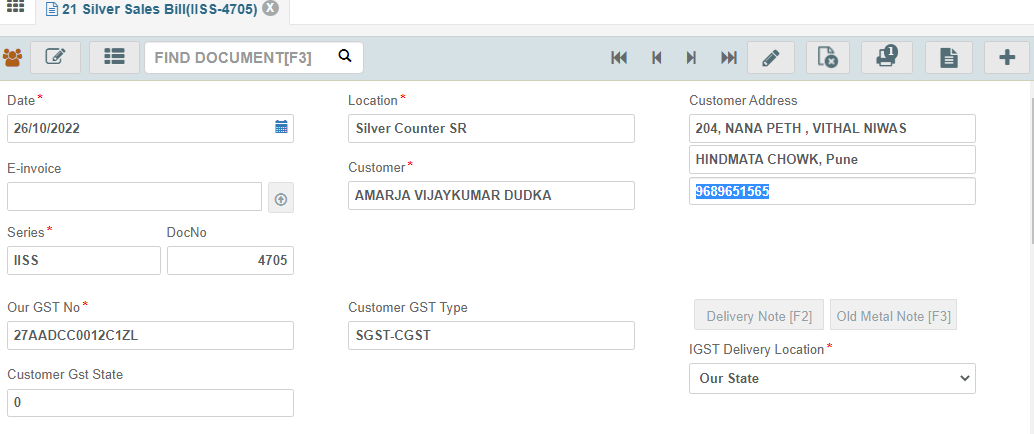This screenshot has height=434, width=1034.
Task: Jump to the first document record
Action: click(619, 58)
